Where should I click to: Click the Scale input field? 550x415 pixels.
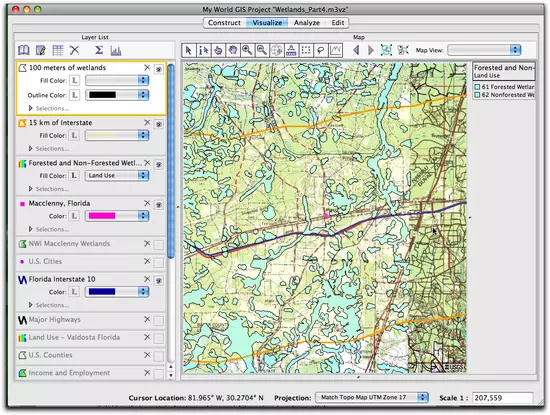pos(502,398)
